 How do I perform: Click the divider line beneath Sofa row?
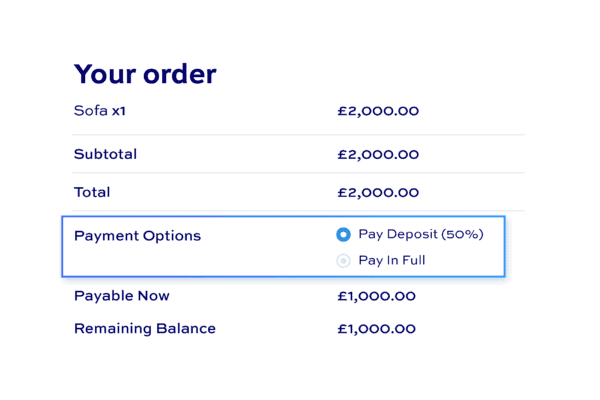coord(298,135)
